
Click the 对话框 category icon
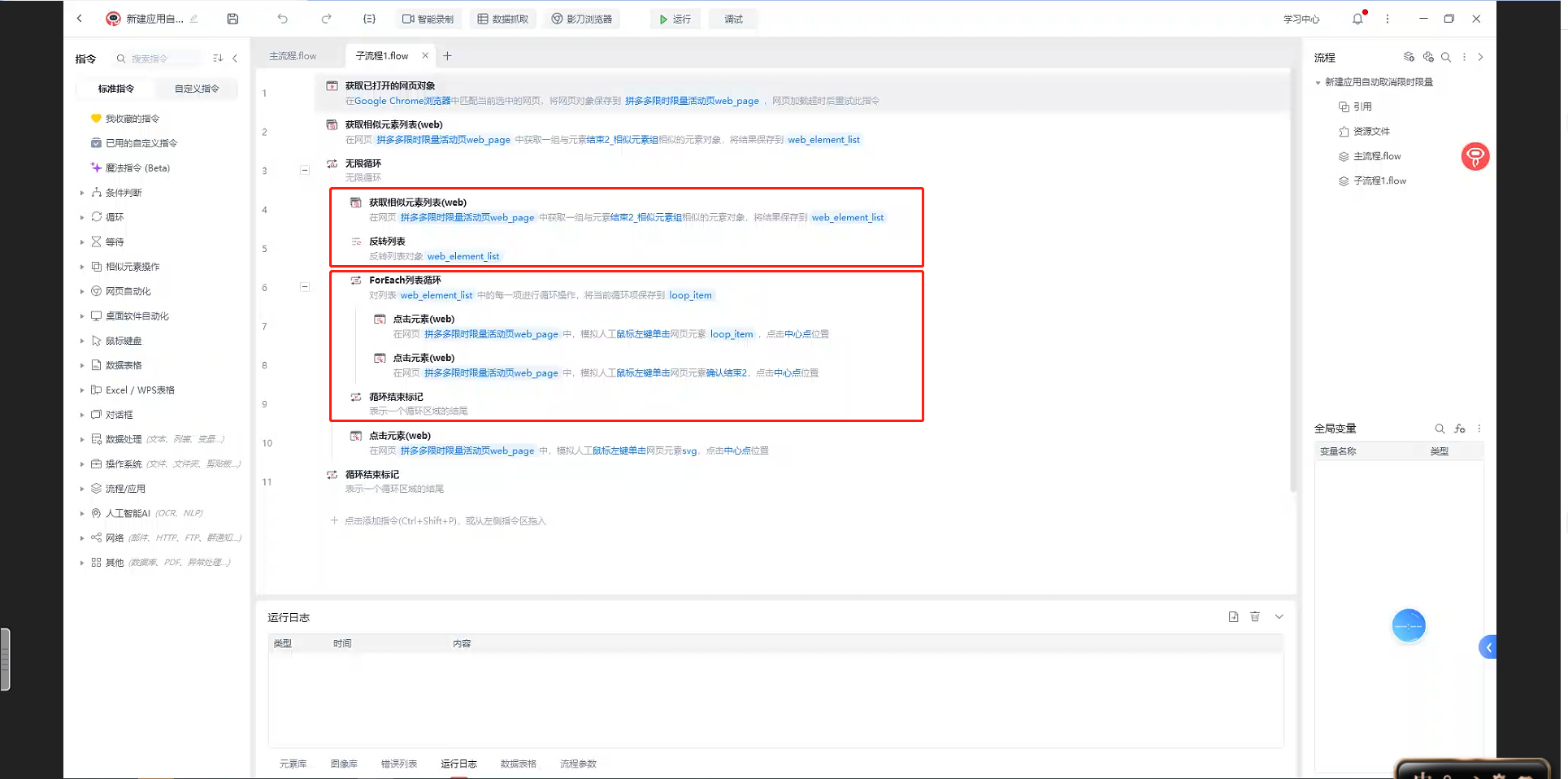96,415
